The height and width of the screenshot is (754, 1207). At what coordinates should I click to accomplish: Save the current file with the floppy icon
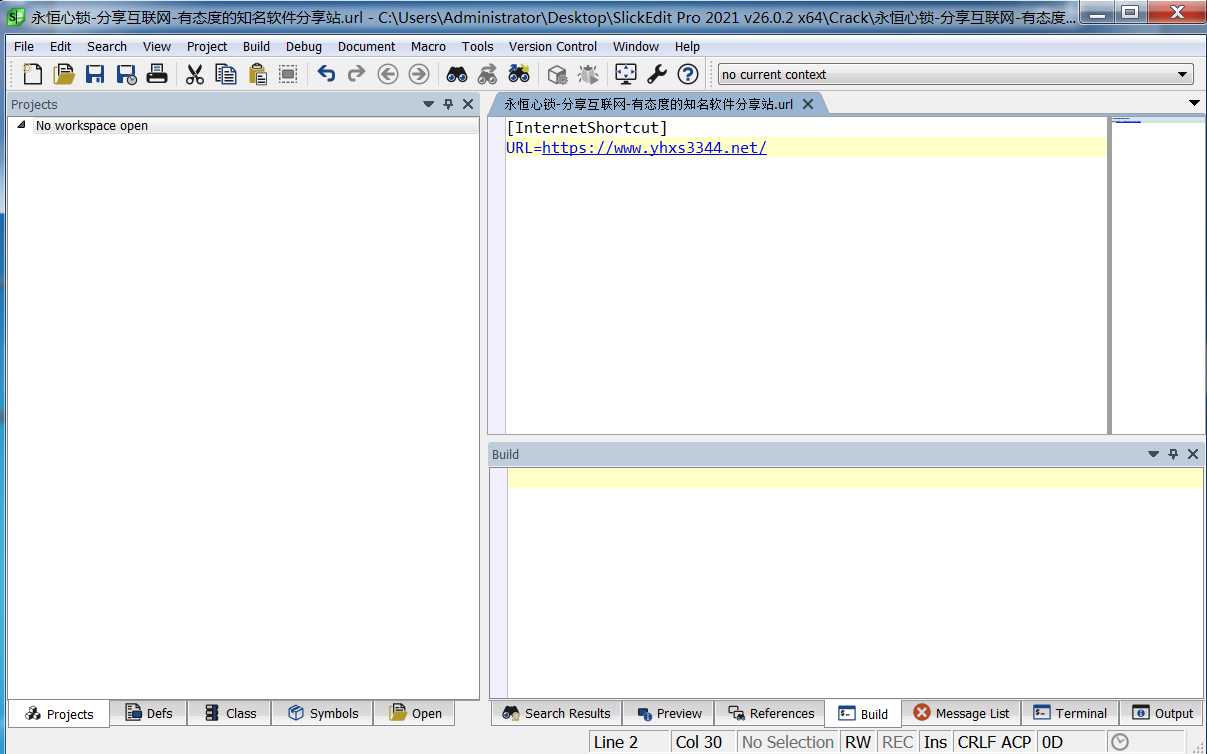pyautogui.click(x=95, y=74)
